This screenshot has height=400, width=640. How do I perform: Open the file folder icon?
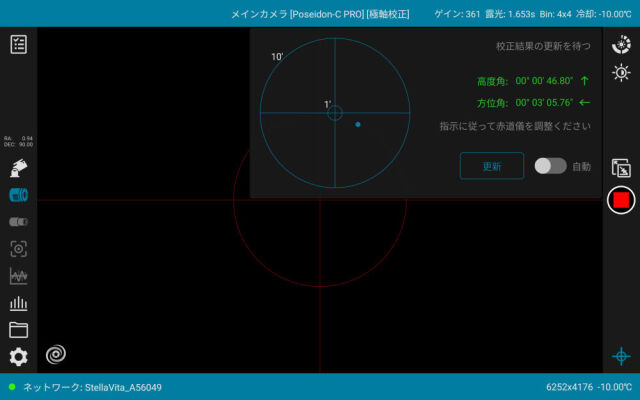[x=18, y=330]
